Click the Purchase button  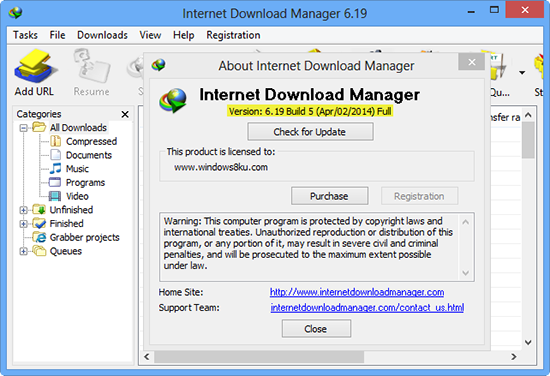(x=329, y=196)
